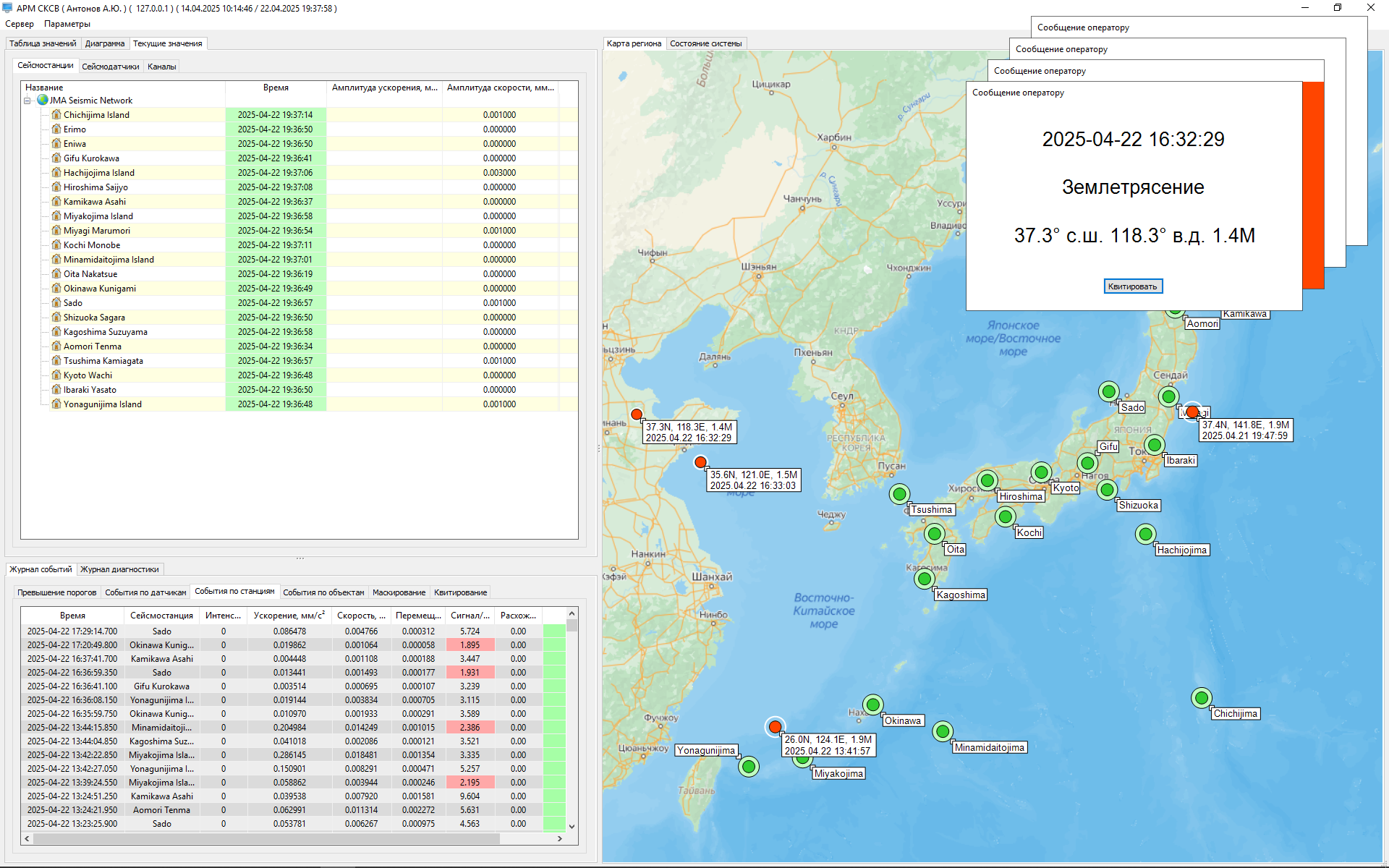Click the orange-red bar of the second operator message
The width and height of the screenshot is (1389, 868).
(1314, 185)
